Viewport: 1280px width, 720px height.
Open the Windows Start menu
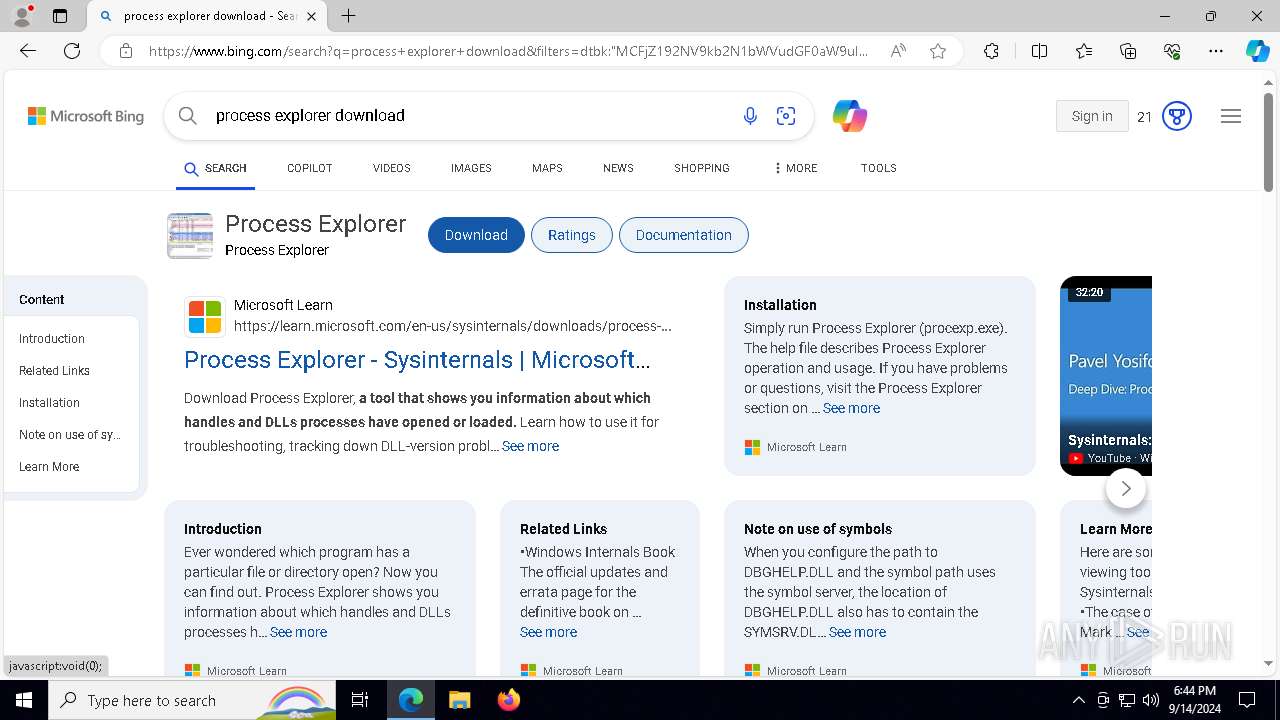point(24,700)
